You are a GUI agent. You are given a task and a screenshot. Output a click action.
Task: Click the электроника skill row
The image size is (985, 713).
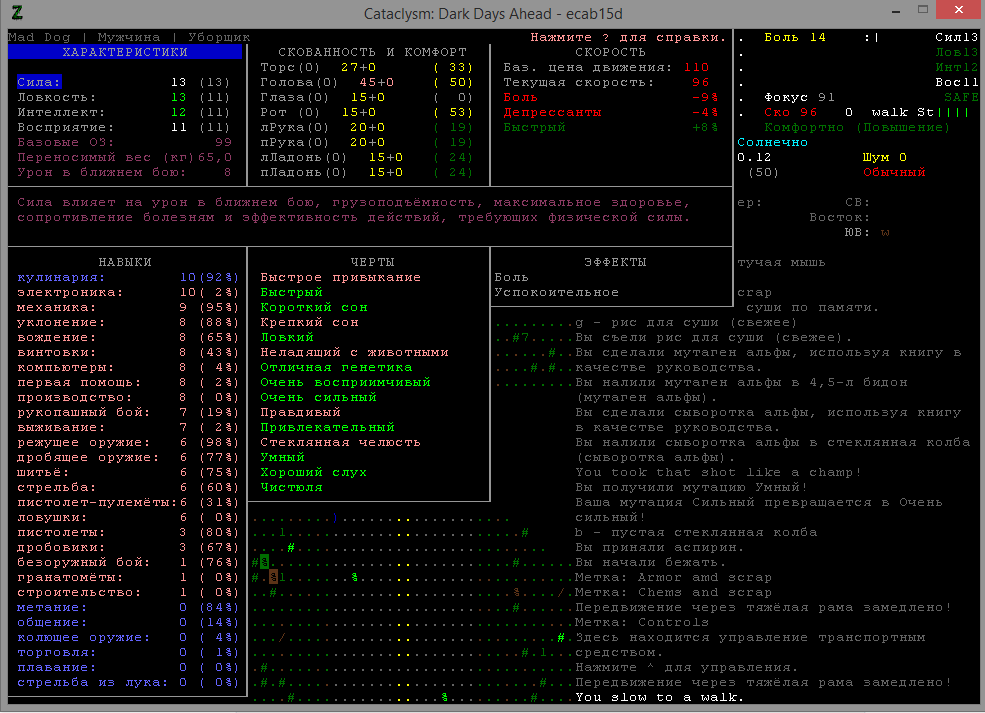tap(128, 292)
